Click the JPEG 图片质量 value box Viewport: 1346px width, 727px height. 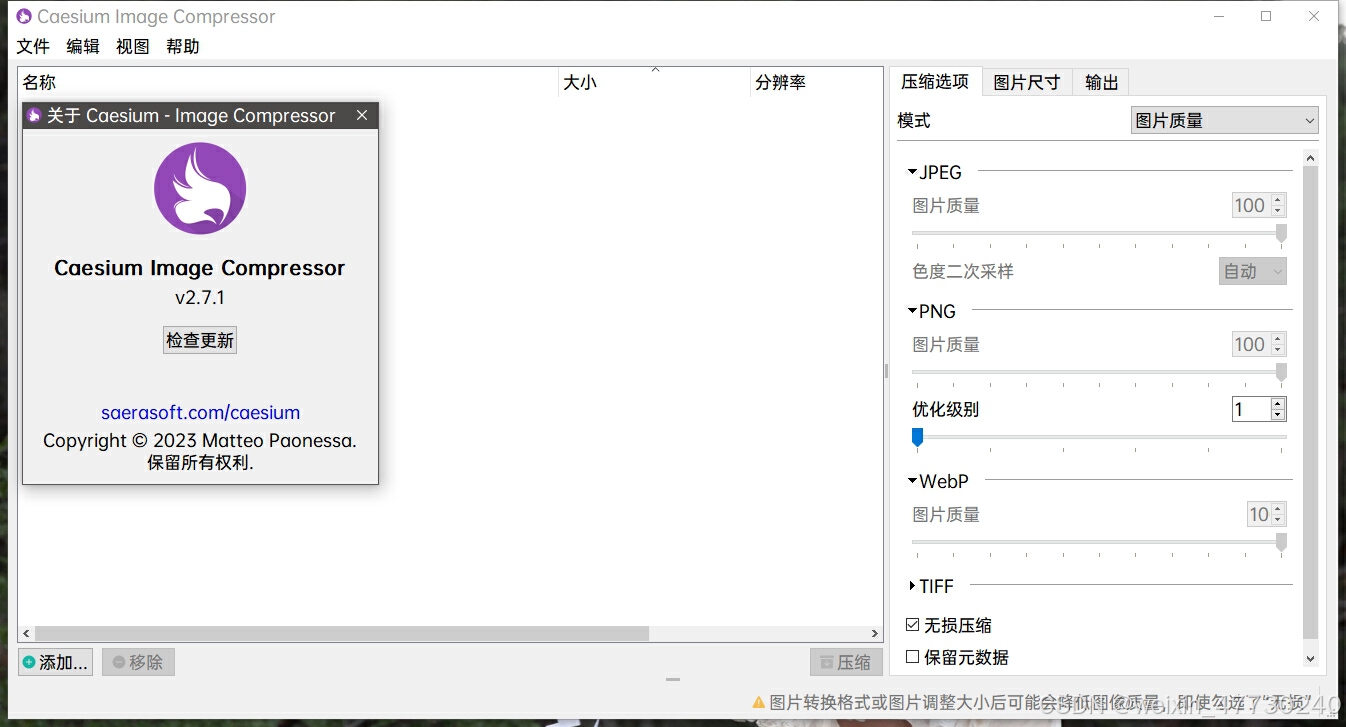pyautogui.click(x=1251, y=205)
